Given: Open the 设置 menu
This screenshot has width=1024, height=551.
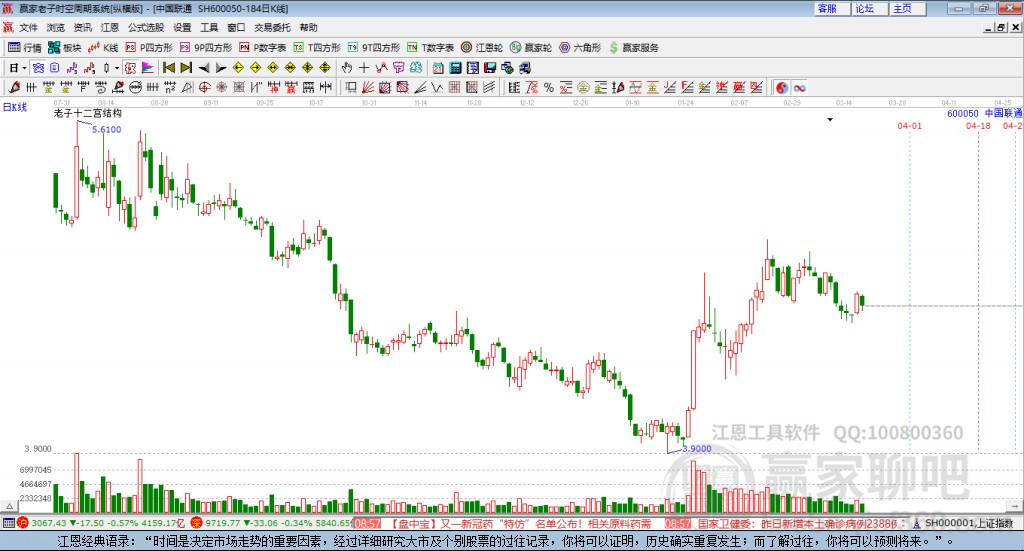Looking at the screenshot, I should tap(182, 27).
